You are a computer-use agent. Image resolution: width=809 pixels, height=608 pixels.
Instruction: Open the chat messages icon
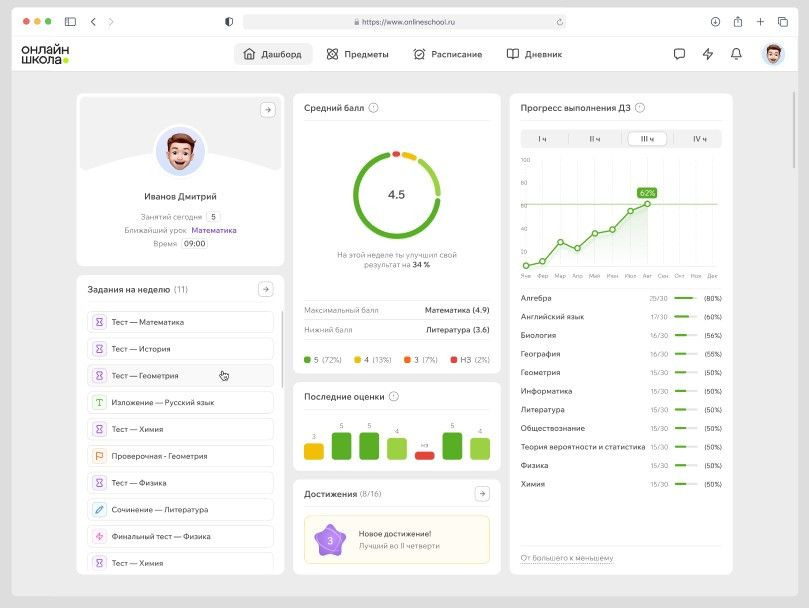pos(679,54)
